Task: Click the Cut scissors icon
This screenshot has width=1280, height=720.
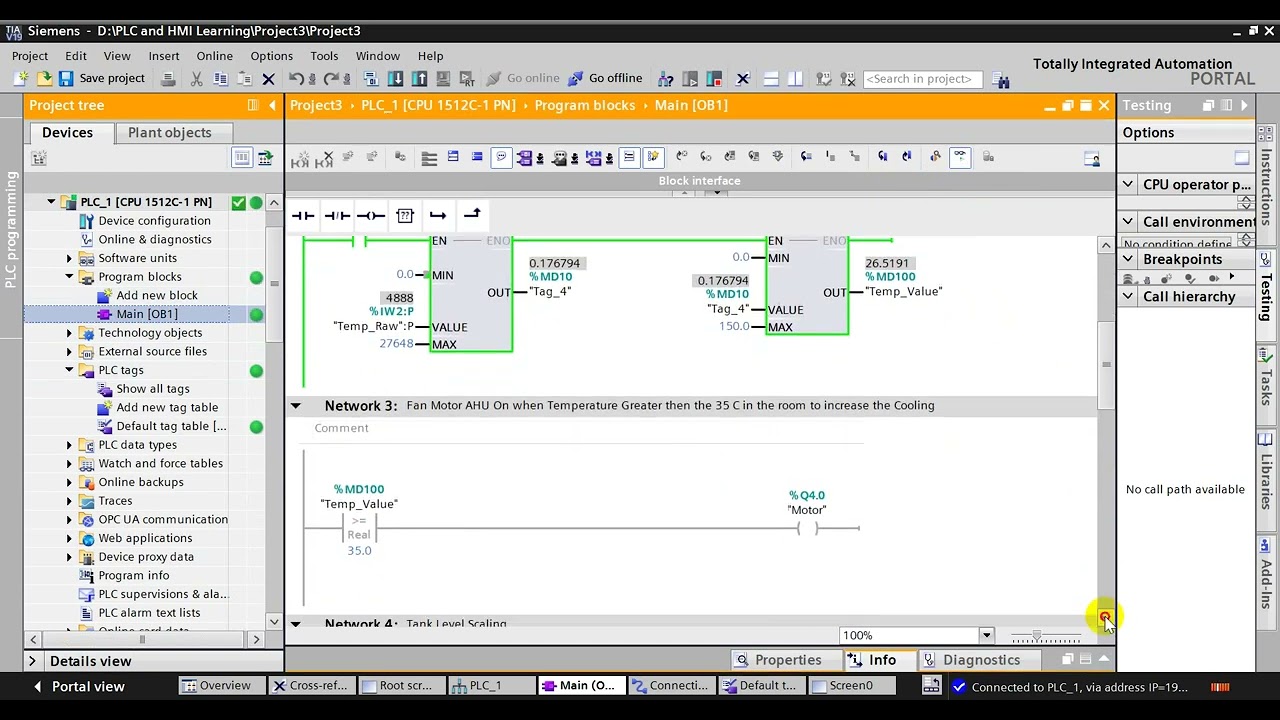Action: click(x=196, y=78)
